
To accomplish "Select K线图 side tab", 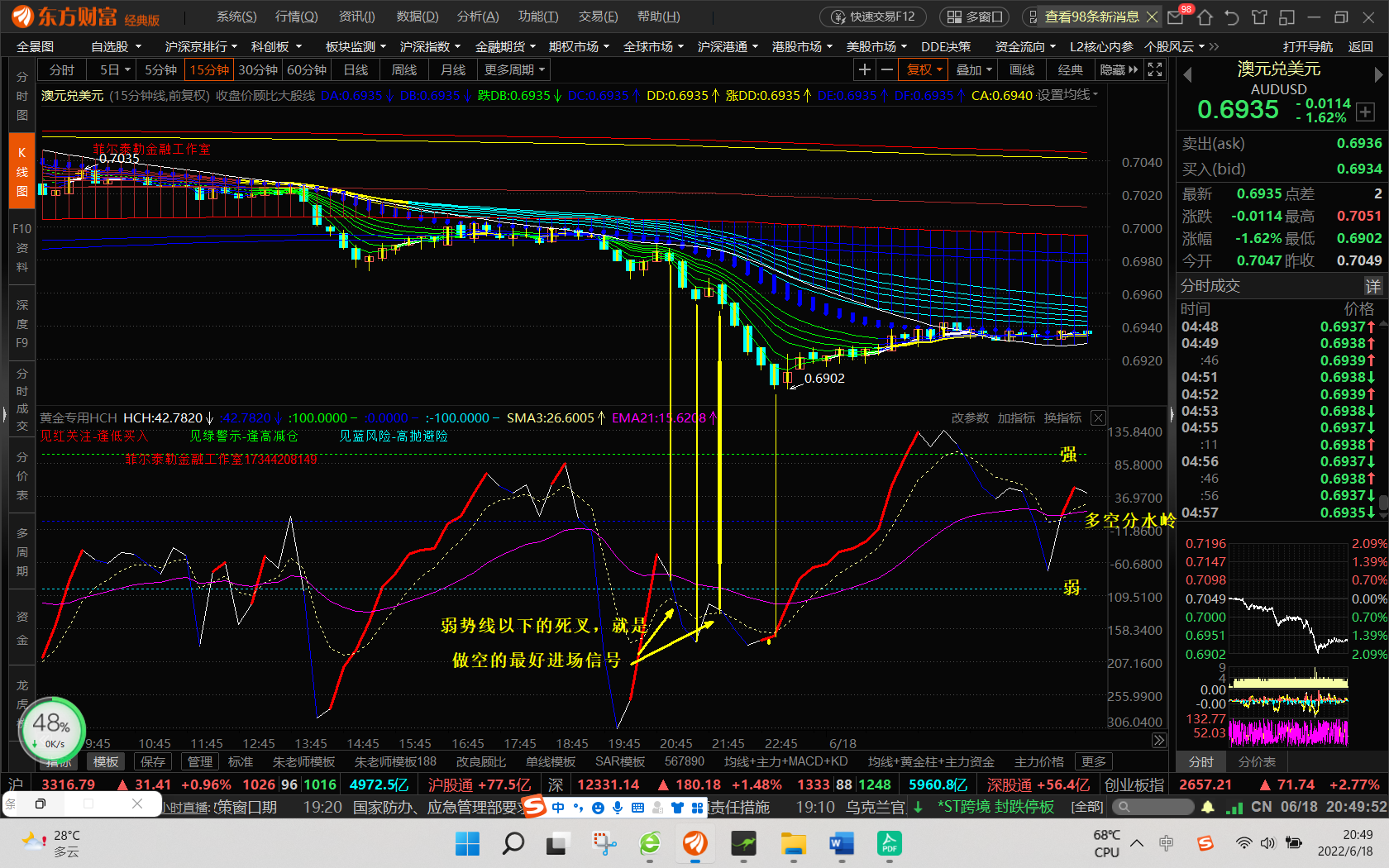I will [22, 172].
